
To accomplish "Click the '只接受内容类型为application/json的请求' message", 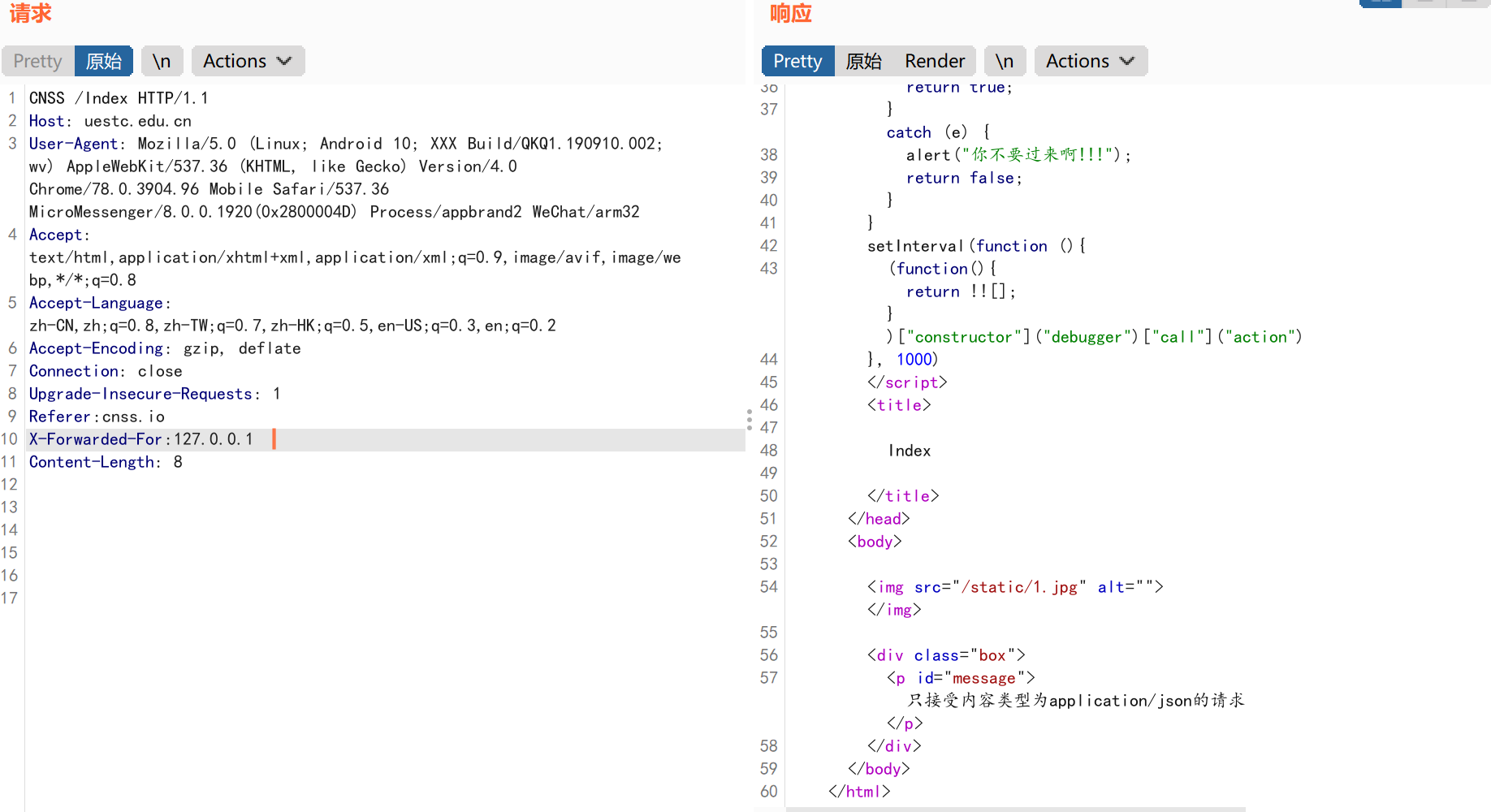I will click(1076, 701).
